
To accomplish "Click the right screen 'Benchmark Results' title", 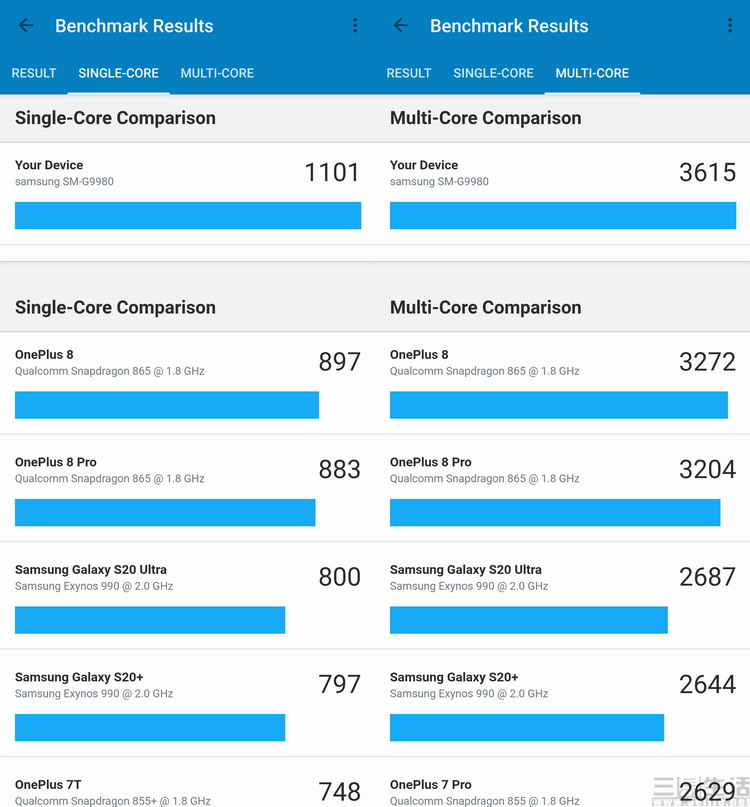I will pyautogui.click(x=509, y=26).
